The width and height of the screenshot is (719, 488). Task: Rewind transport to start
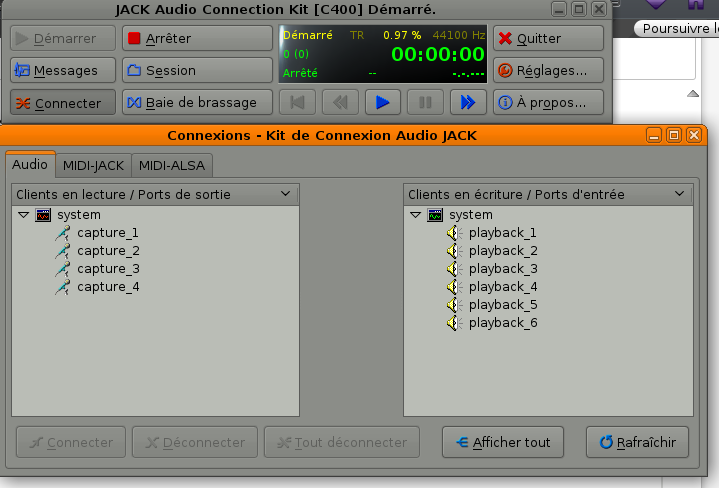pos(297,102)
